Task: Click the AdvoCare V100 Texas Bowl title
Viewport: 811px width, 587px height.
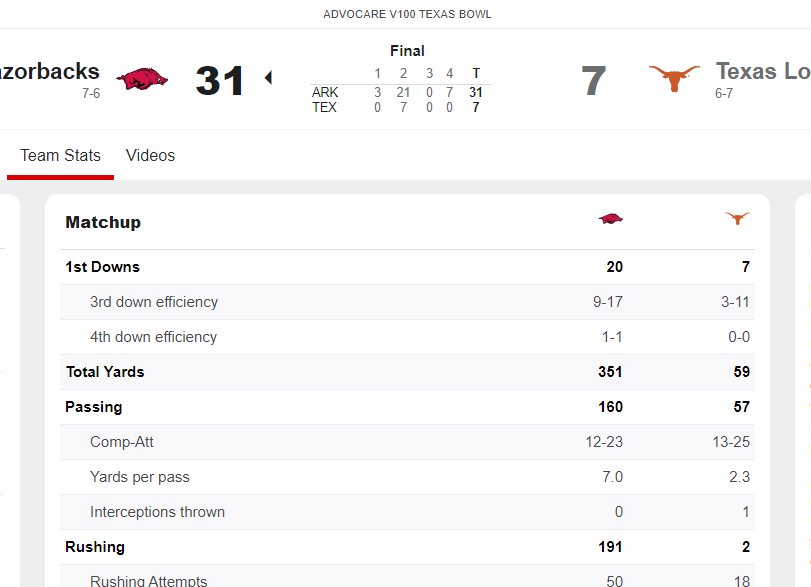Action: point(407,14)
